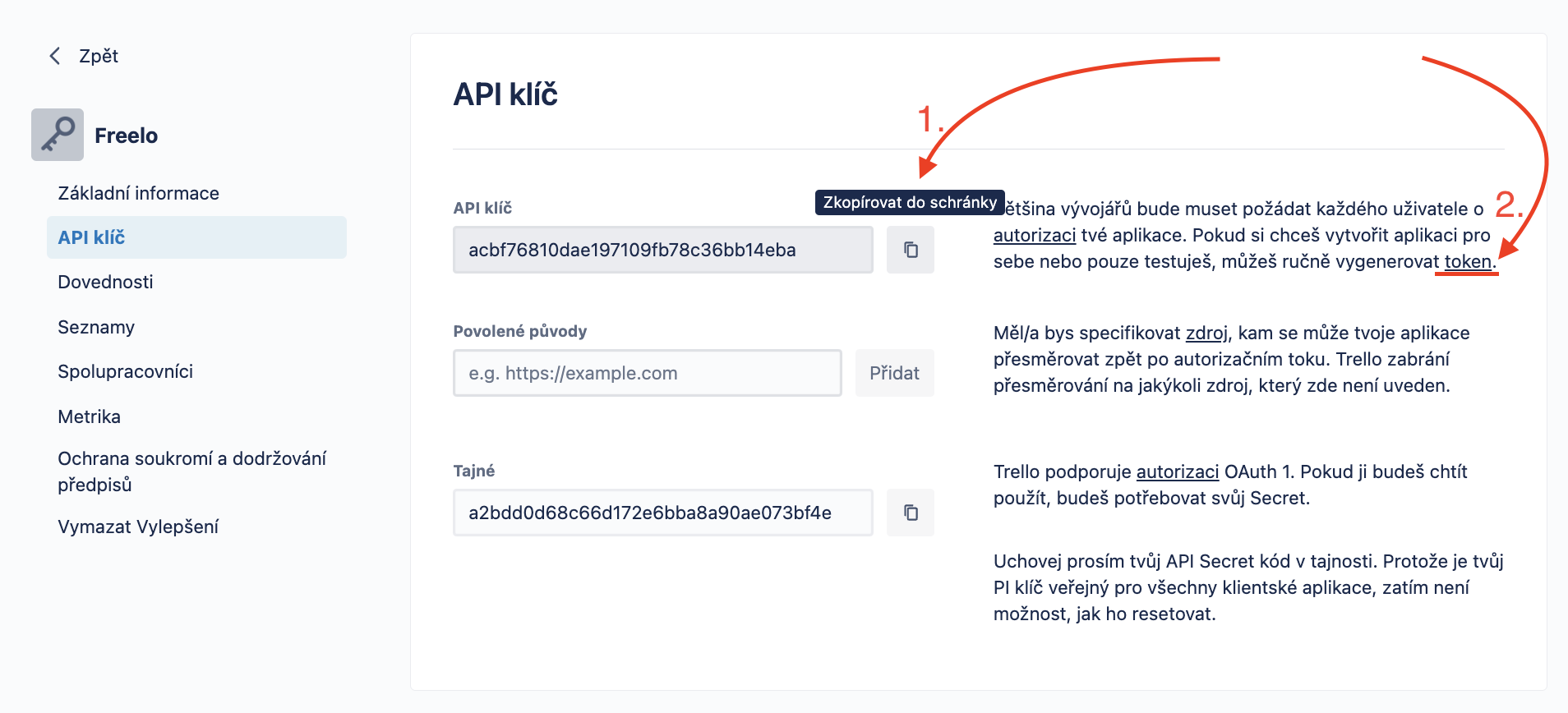Click the Přidat button
Screen dimensions: 1568x713
coord(894,373)
